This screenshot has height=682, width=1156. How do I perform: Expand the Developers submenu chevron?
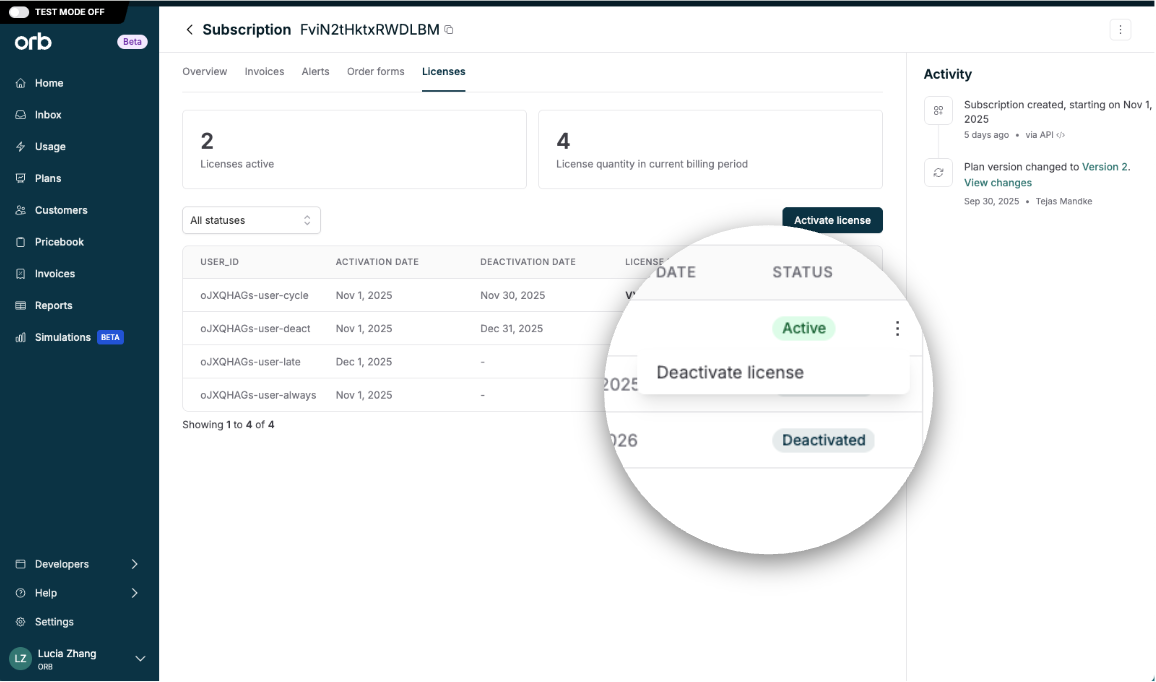[x=134, y=564]
